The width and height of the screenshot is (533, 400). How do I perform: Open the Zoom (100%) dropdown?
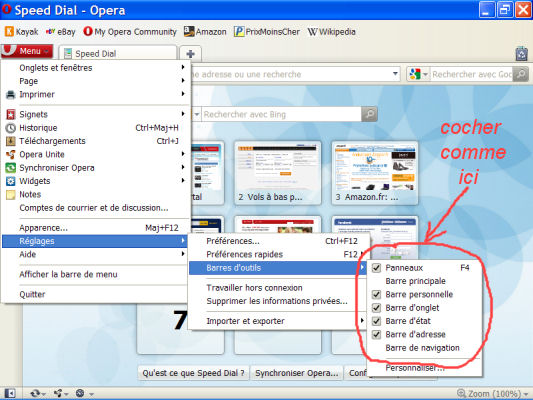point(493,394)
